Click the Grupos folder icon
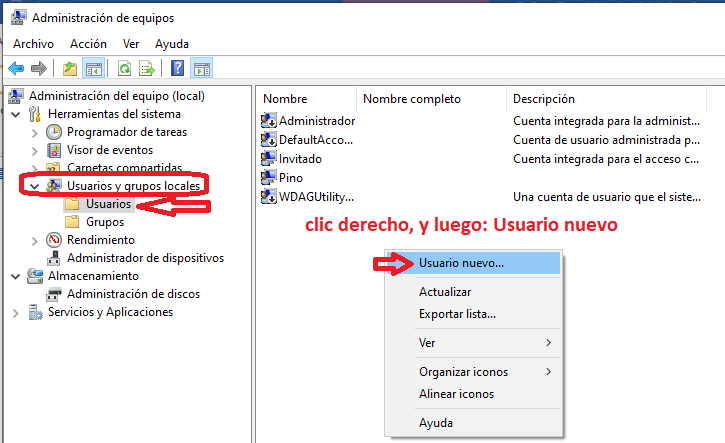The width and height of the screenshot is (725, 443). click(x=72, y=222)
